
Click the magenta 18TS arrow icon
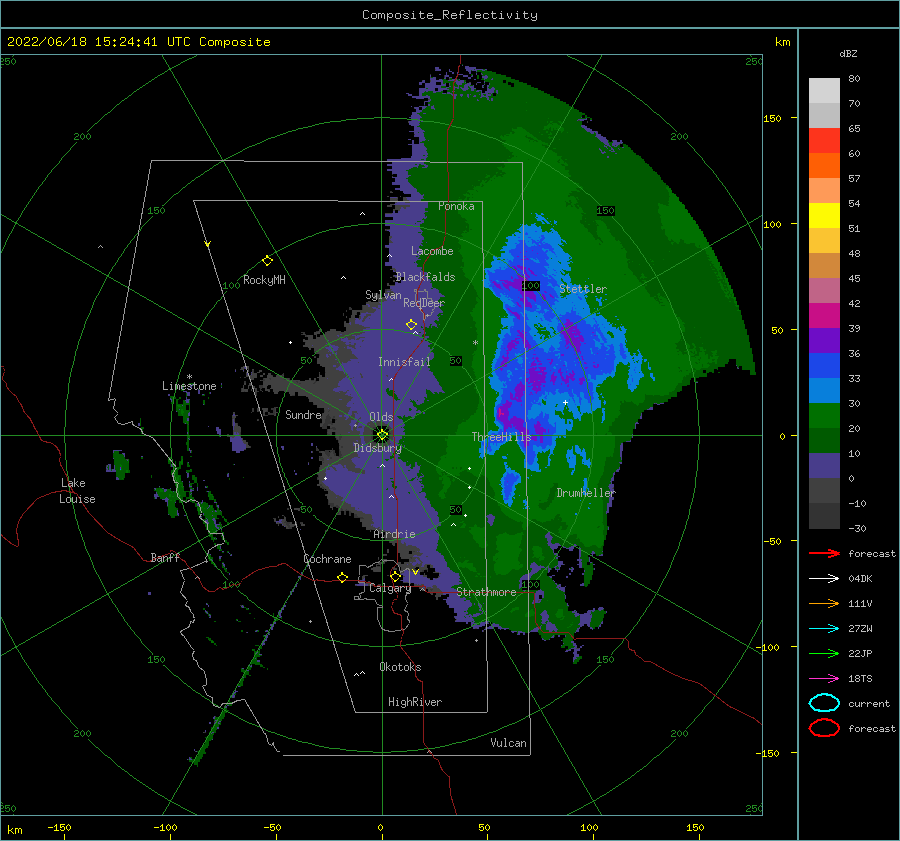point(824,679)
